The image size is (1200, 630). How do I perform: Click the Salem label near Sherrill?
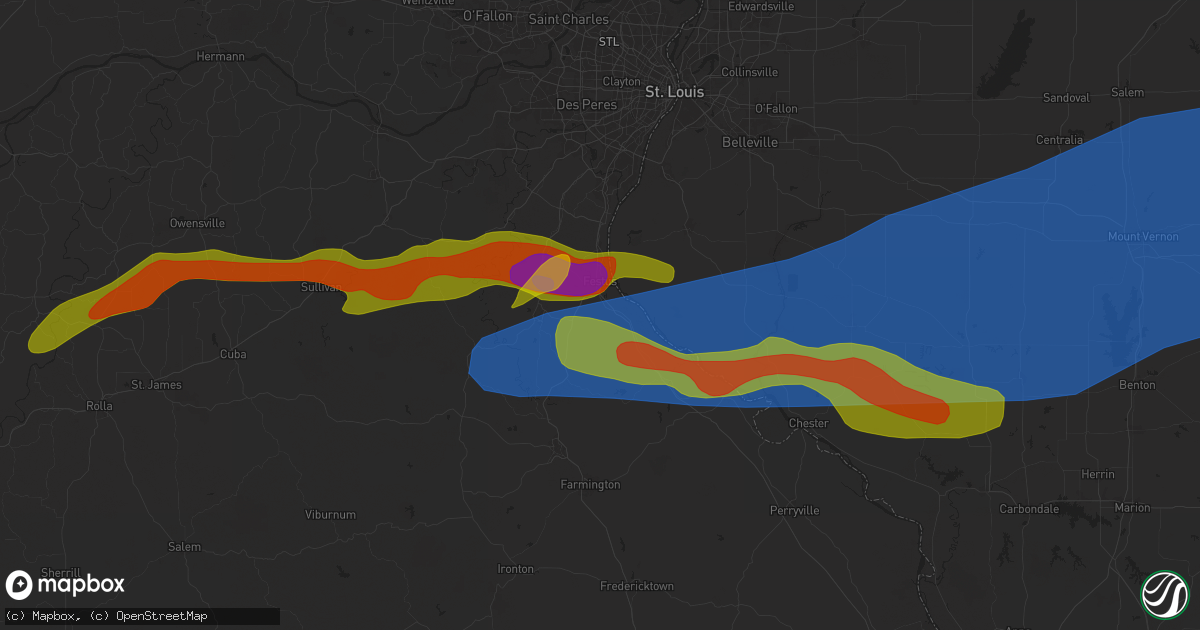coord(184,547)
